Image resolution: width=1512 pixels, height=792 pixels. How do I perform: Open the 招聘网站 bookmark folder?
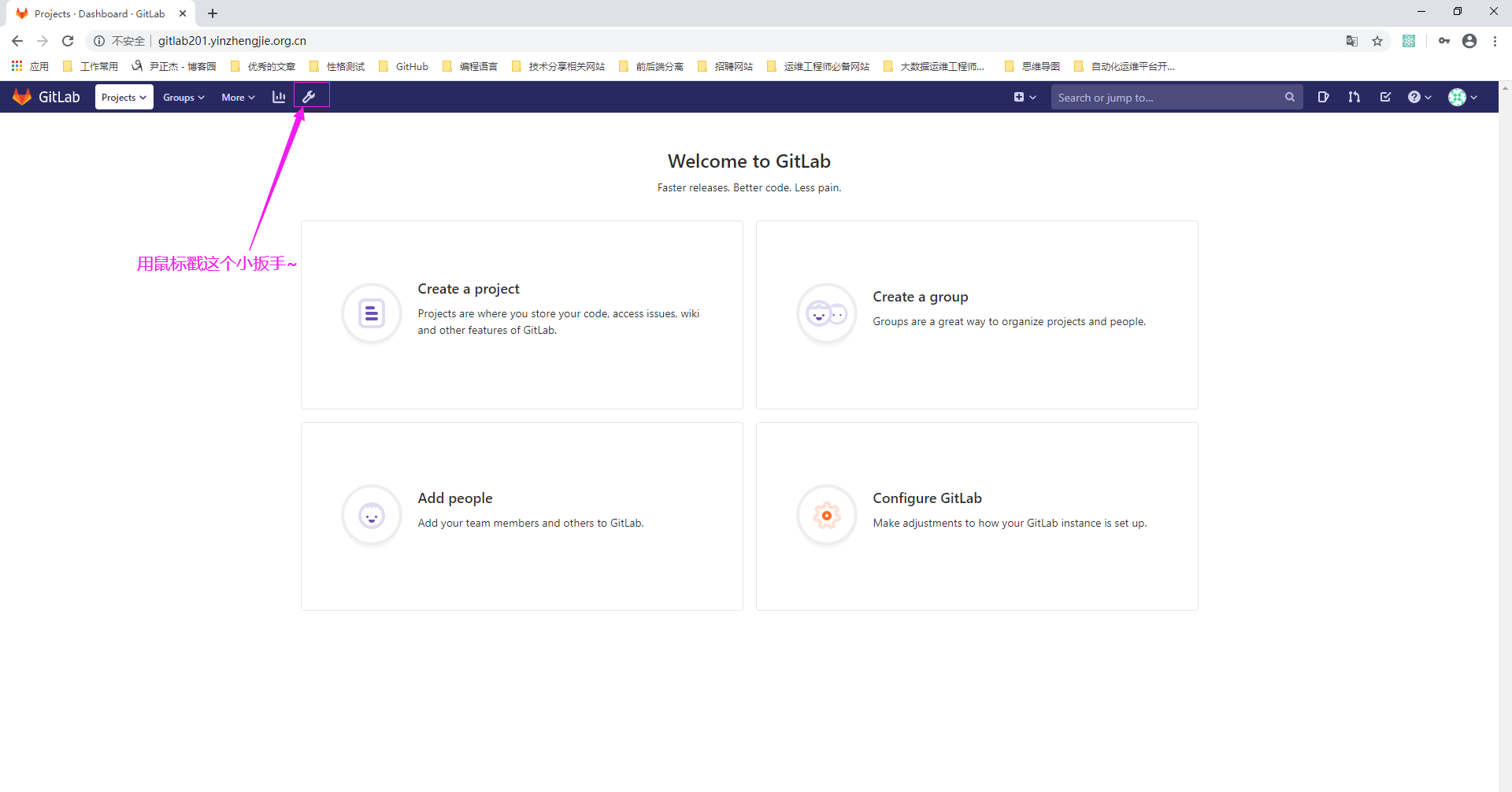click(725, 66)
